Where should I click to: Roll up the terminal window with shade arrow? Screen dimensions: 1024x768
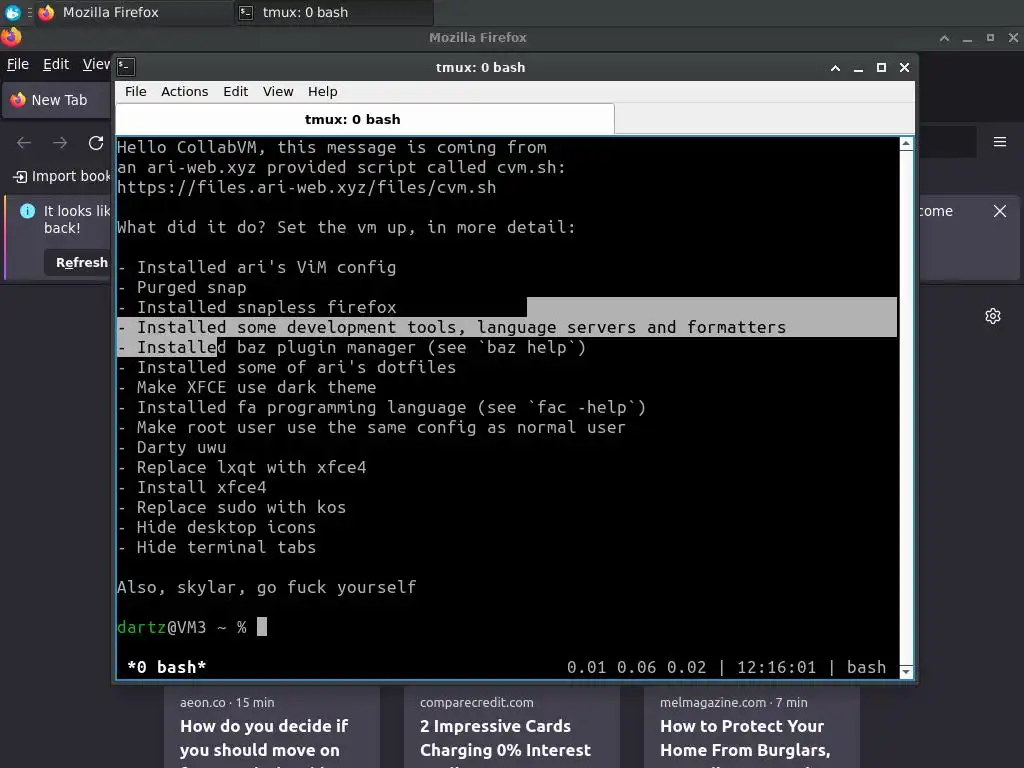click(835, 67)
